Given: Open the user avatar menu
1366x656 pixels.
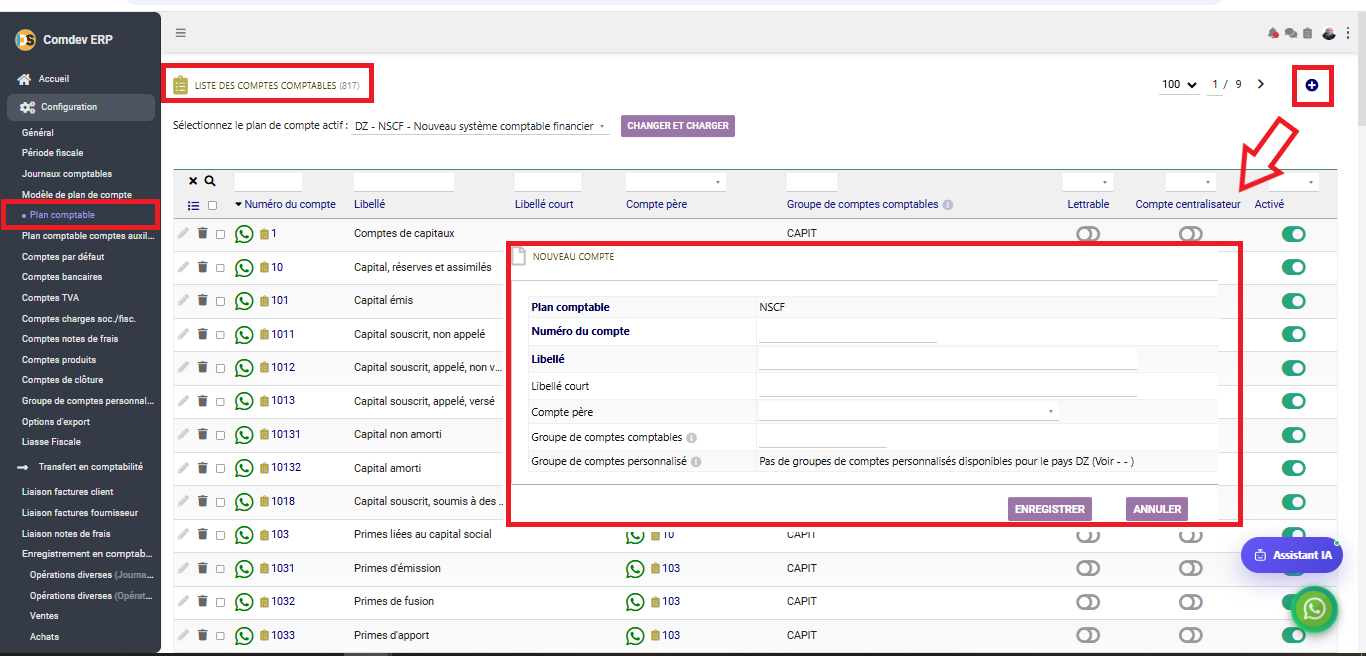Looking at the screenshot, I should coord(1329,33).
